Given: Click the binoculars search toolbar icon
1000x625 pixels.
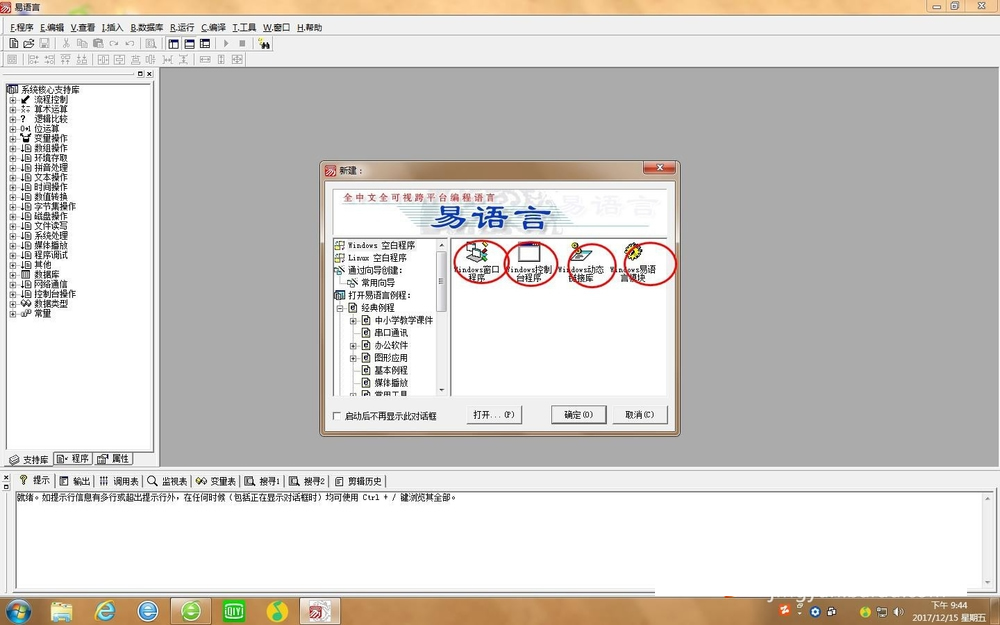Looking at the screenshot, I should coord(264,44).
